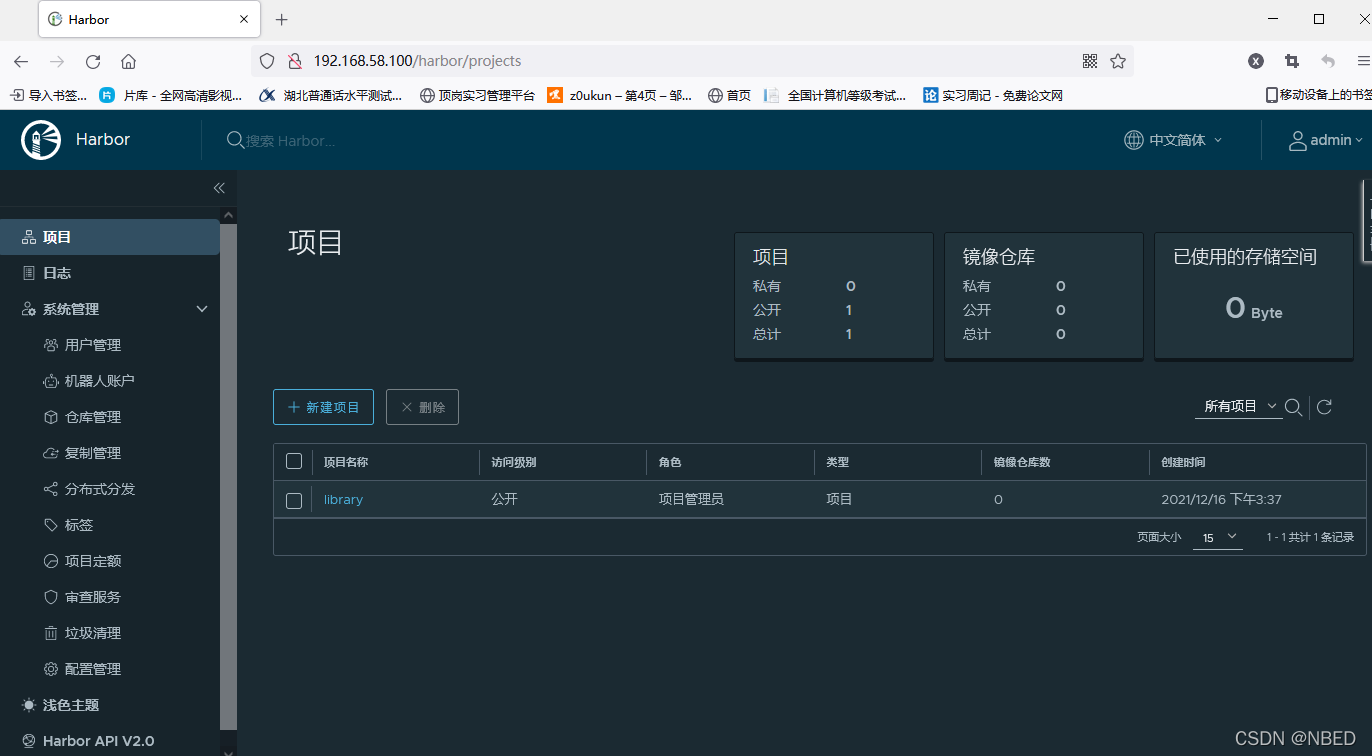Open the admin account menu
The image size is (1372, 756).
pyautogui.click(x=1325, y=140)
